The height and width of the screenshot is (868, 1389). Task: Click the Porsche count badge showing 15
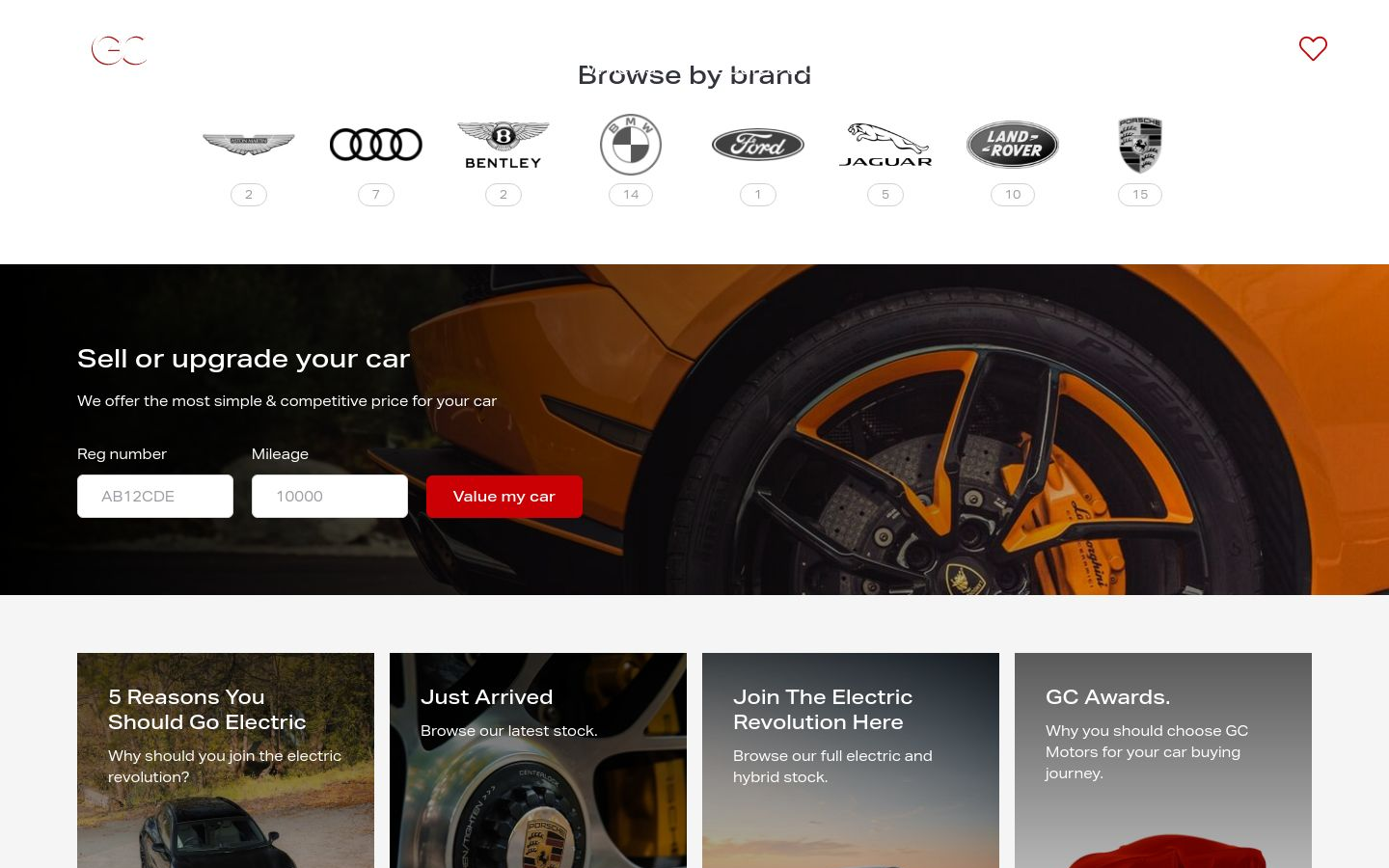coord(1140,195)
